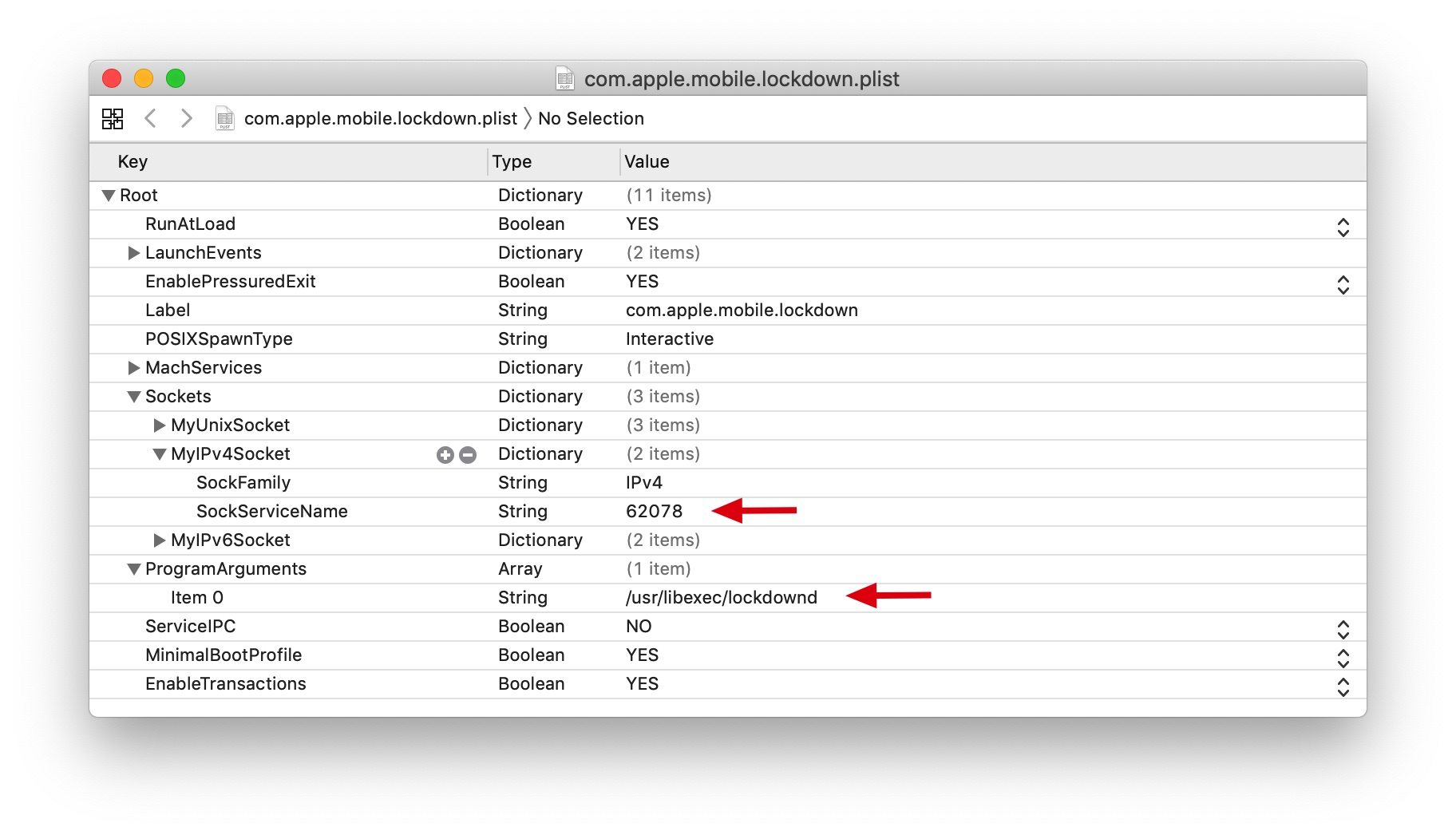Click the MyIPv4Socket key name

231,454
